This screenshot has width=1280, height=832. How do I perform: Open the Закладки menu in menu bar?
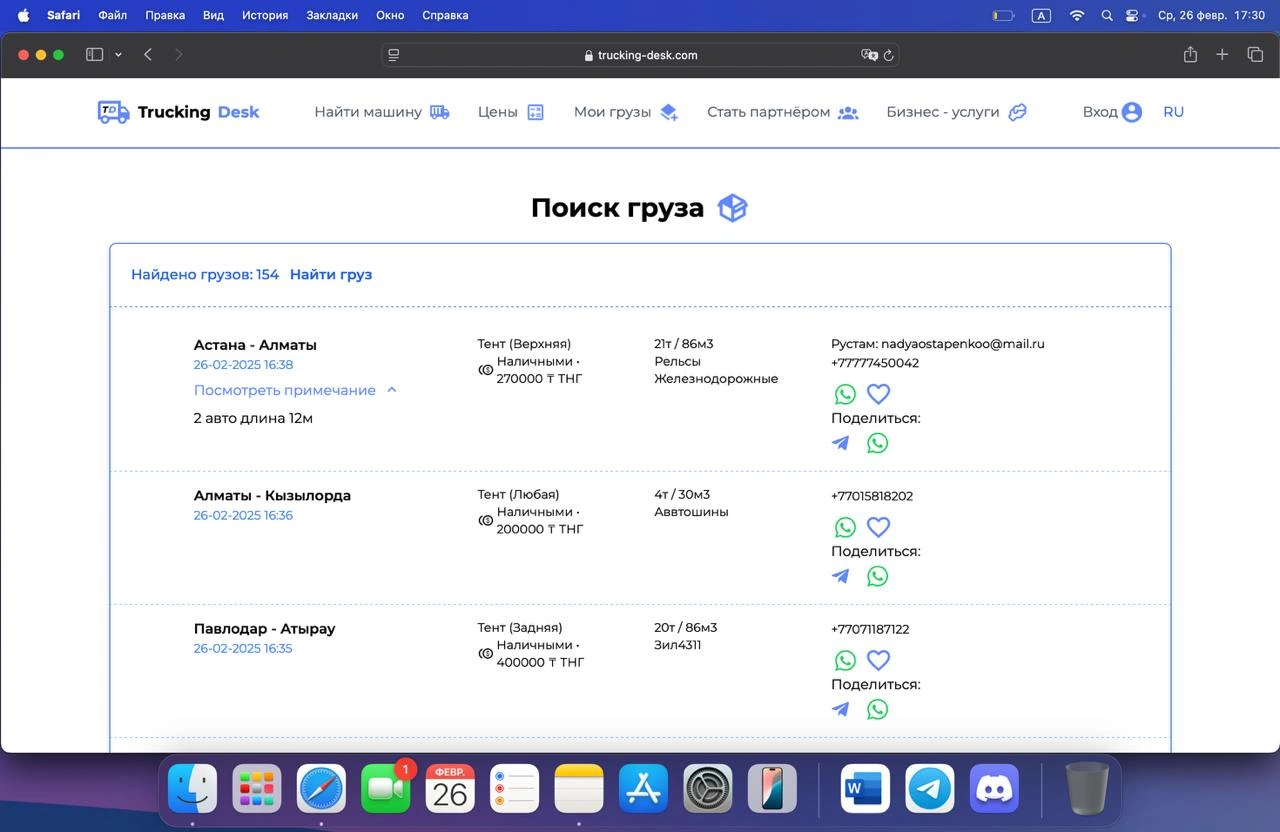click(331, 15)
